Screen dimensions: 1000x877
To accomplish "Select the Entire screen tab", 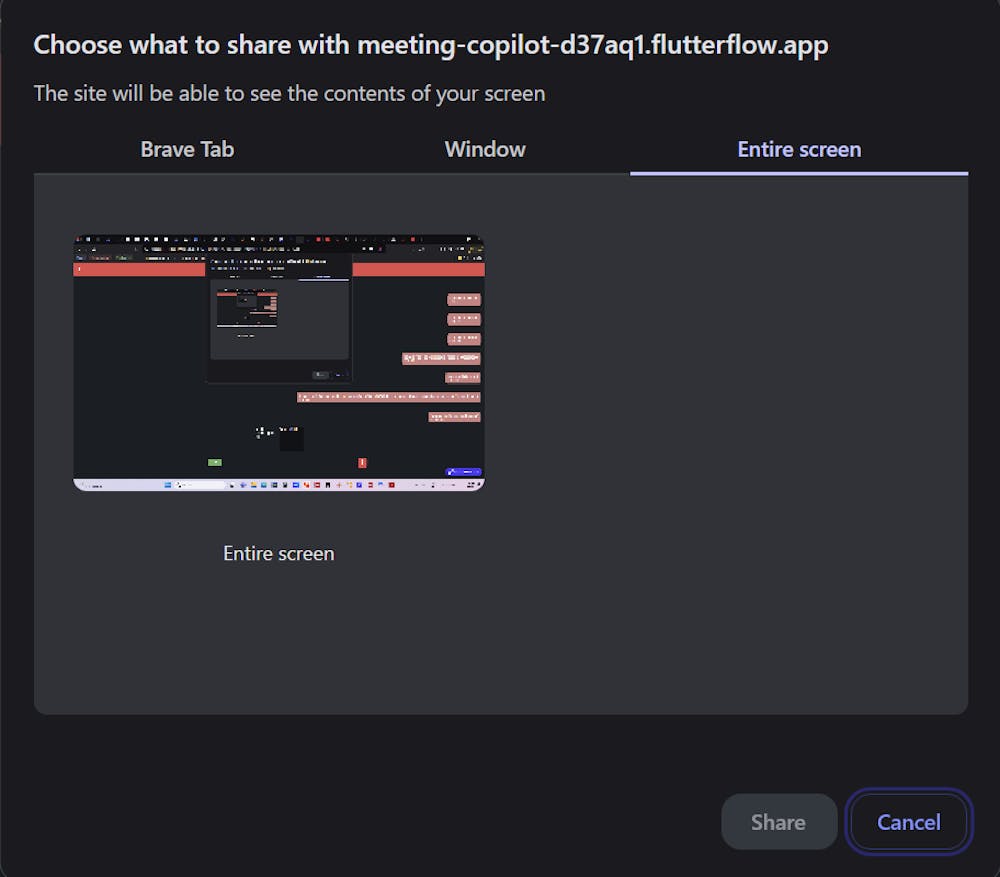I will (x=799, y=149).
